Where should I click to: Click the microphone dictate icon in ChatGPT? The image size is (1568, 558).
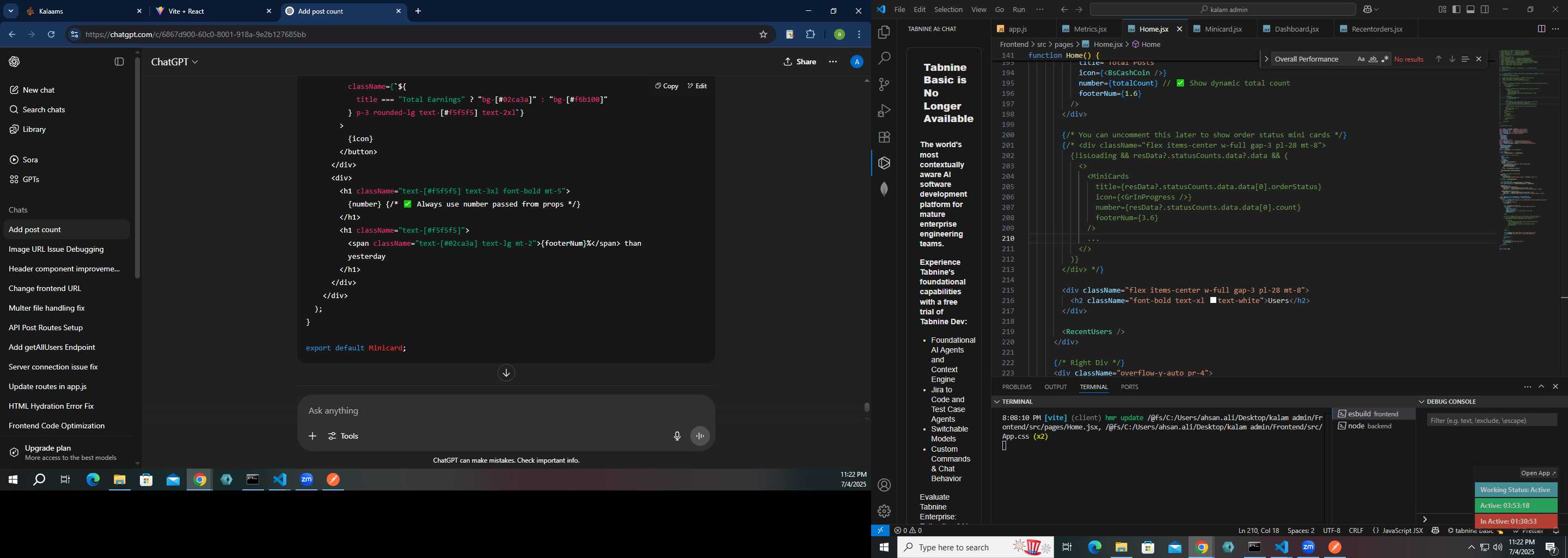click(x=677, y=436)
